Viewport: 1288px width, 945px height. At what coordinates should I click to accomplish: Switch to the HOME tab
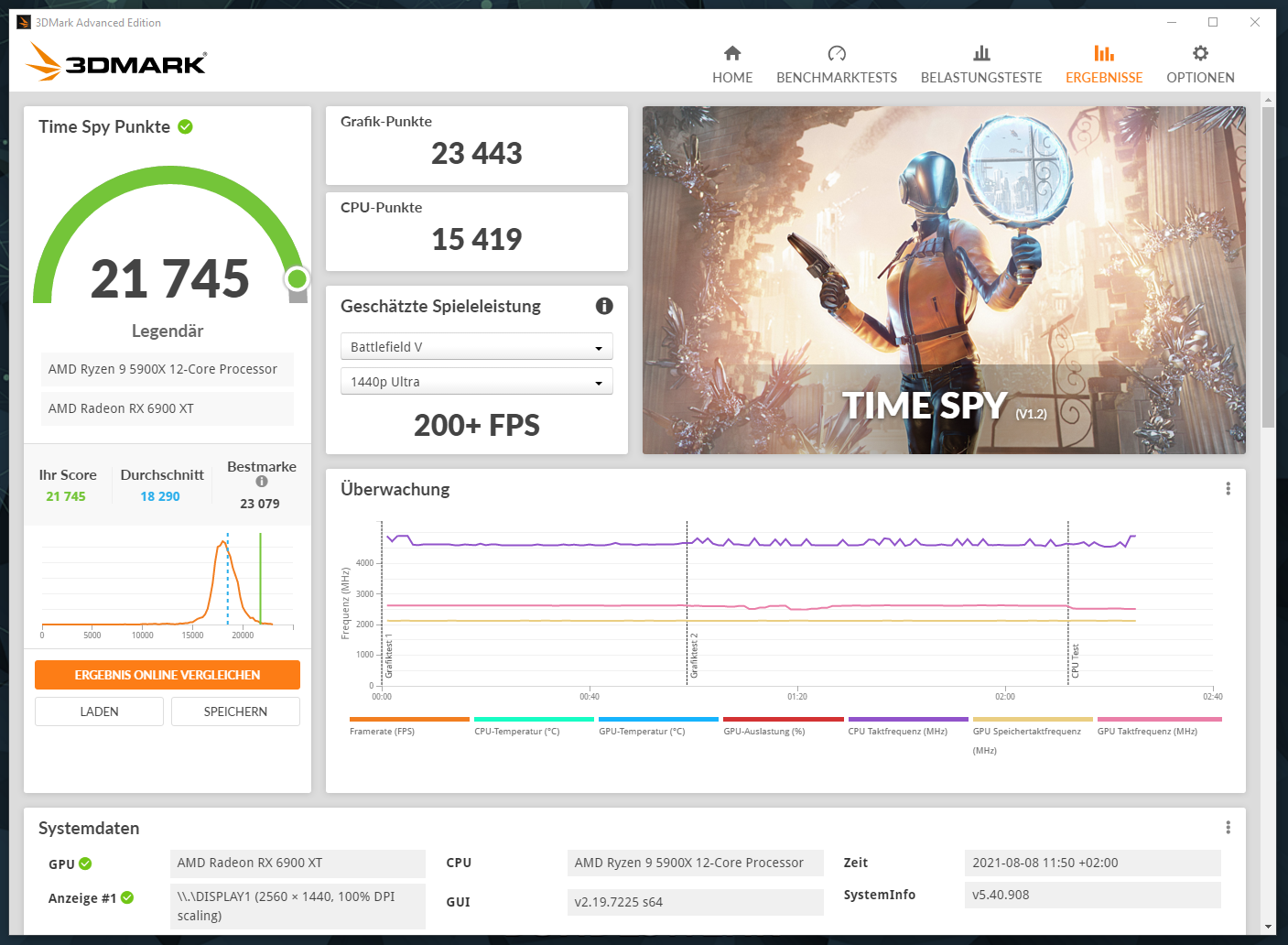coord(732,64)
